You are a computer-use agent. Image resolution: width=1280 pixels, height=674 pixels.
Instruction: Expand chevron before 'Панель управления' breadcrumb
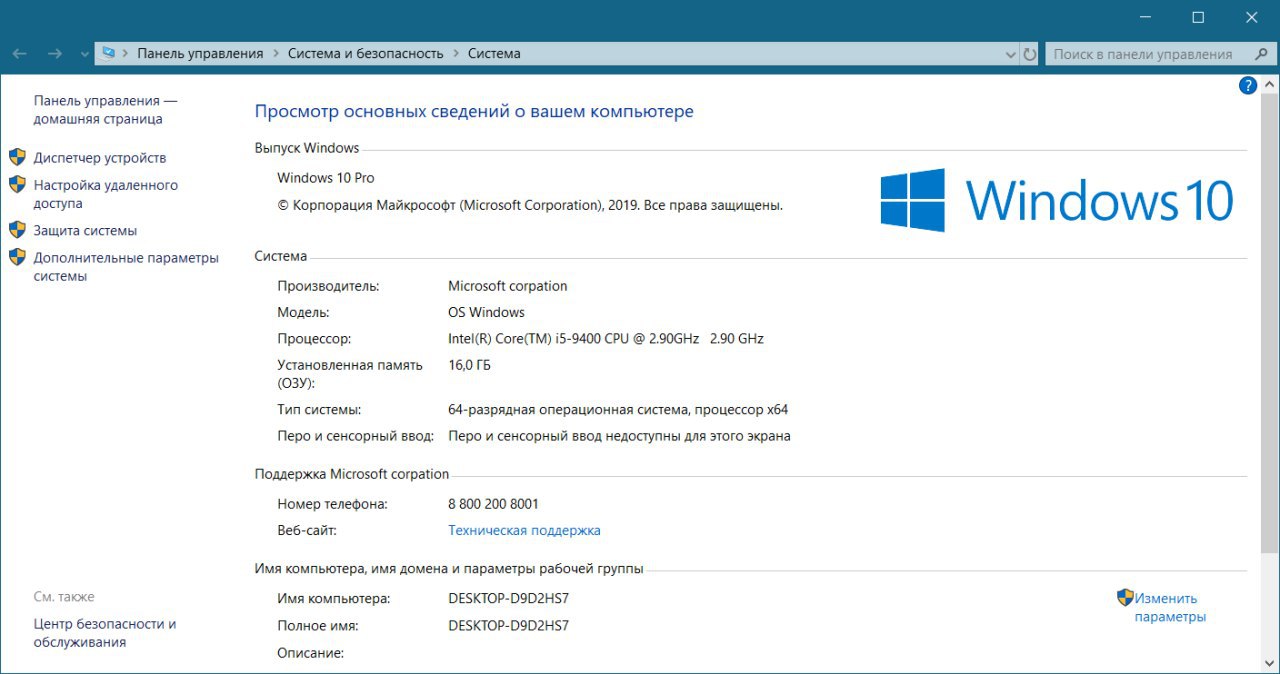[126, 54]
